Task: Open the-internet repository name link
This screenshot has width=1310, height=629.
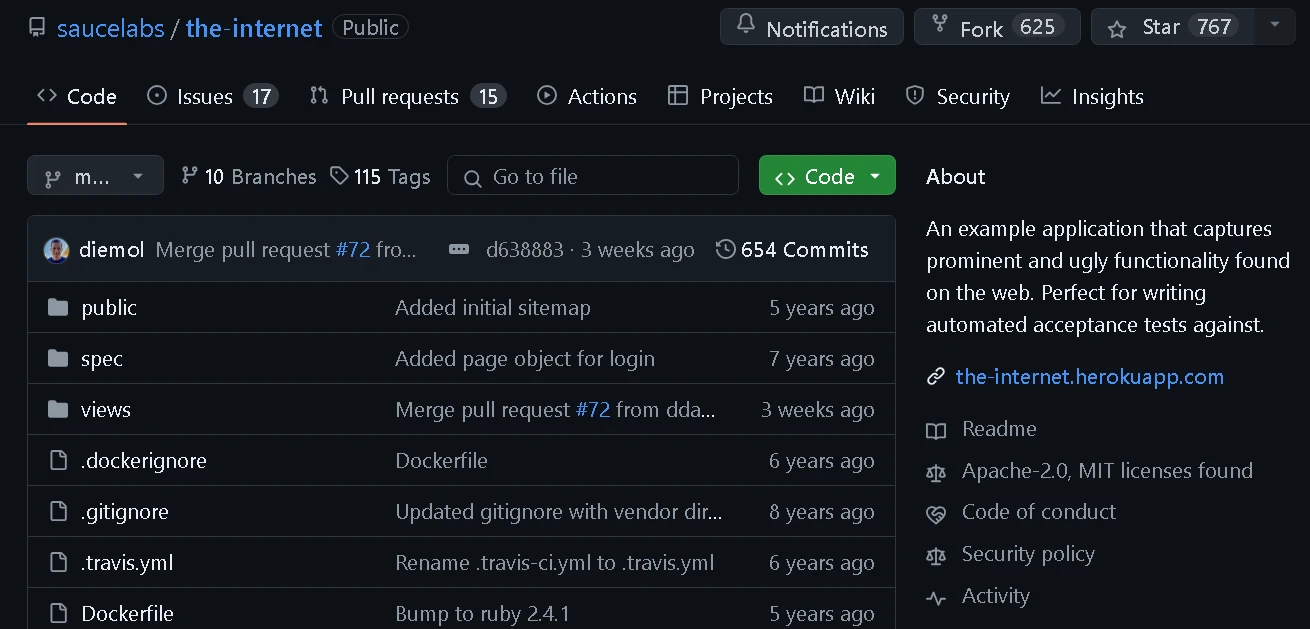Action: pyautogui.click(x=254, y=28)
